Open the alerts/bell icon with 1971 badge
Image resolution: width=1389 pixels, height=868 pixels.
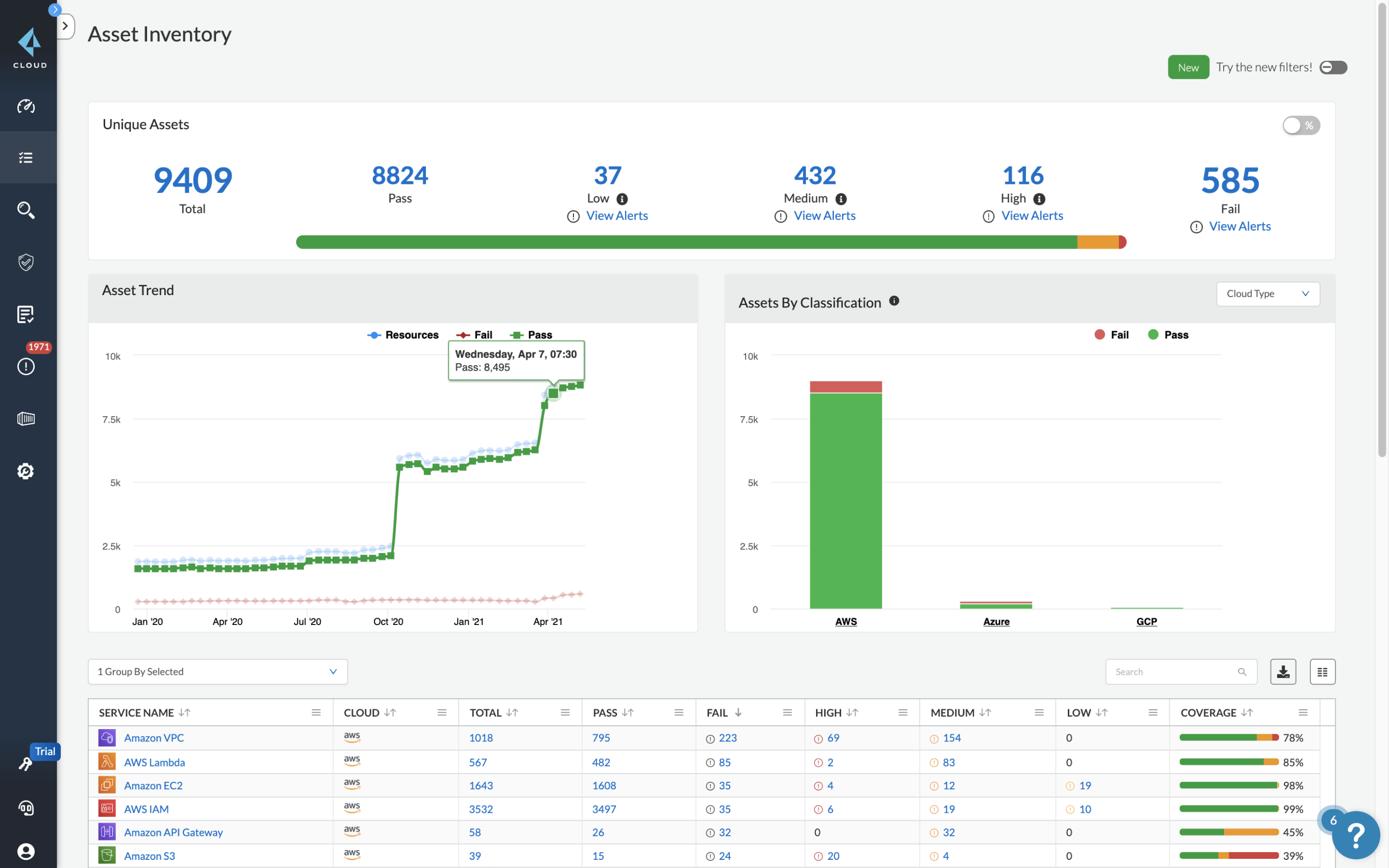(27, 366)
